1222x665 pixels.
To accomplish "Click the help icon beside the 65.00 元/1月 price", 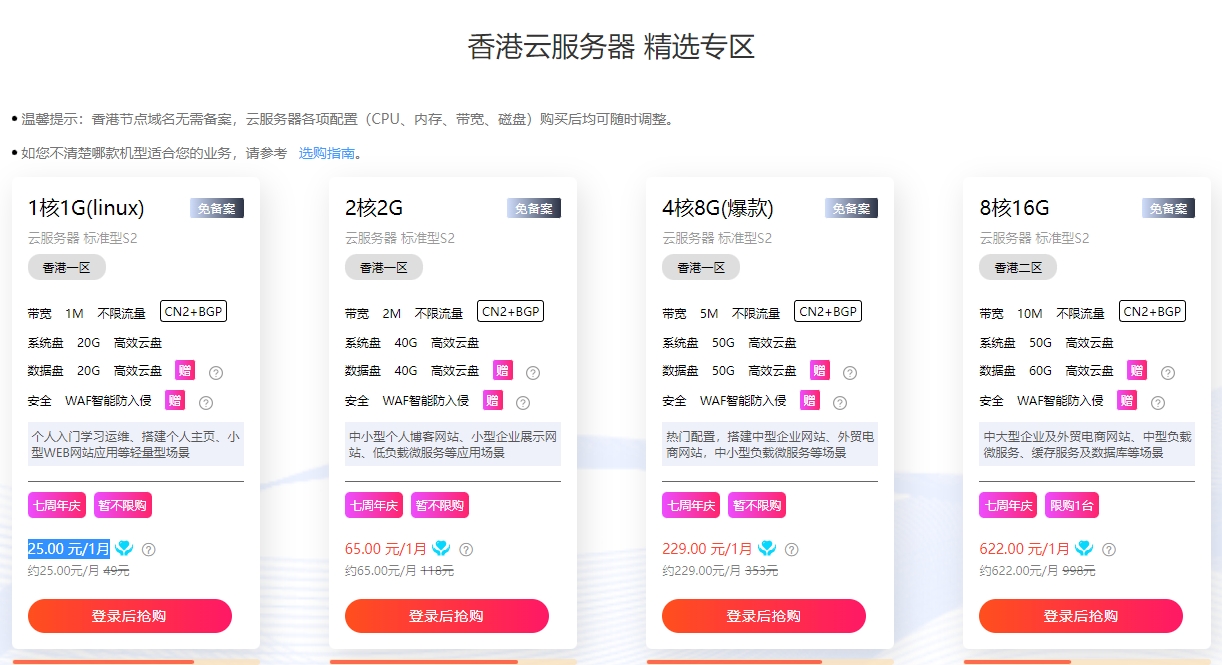I will (466, 549).
